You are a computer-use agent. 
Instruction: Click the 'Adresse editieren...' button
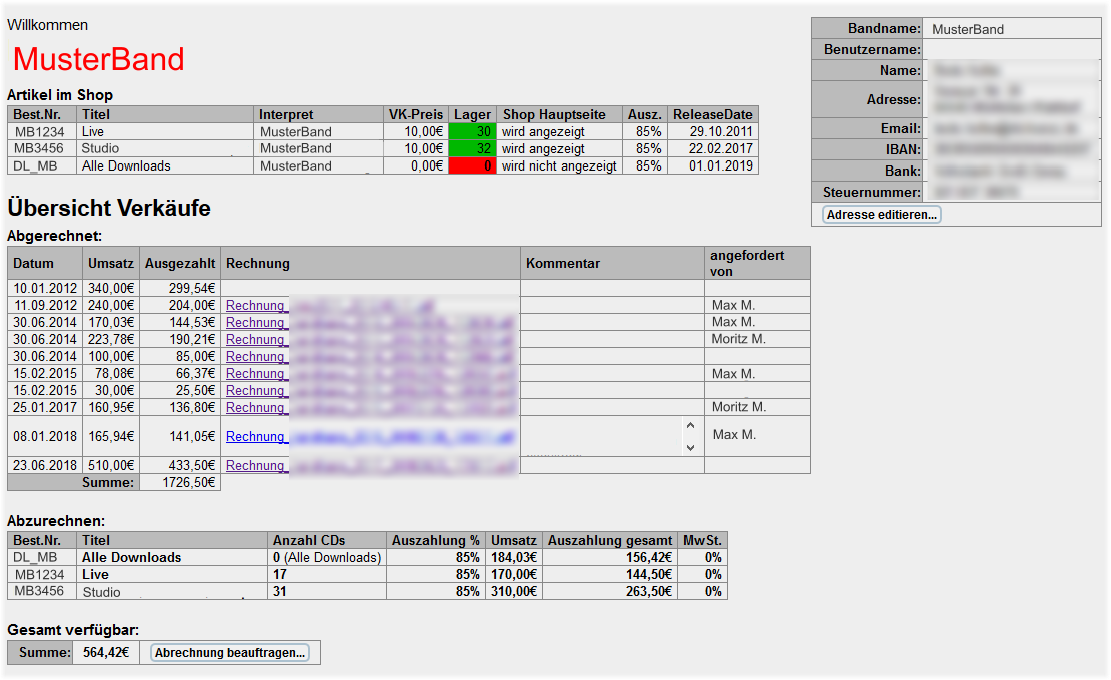tap(881, 214)
